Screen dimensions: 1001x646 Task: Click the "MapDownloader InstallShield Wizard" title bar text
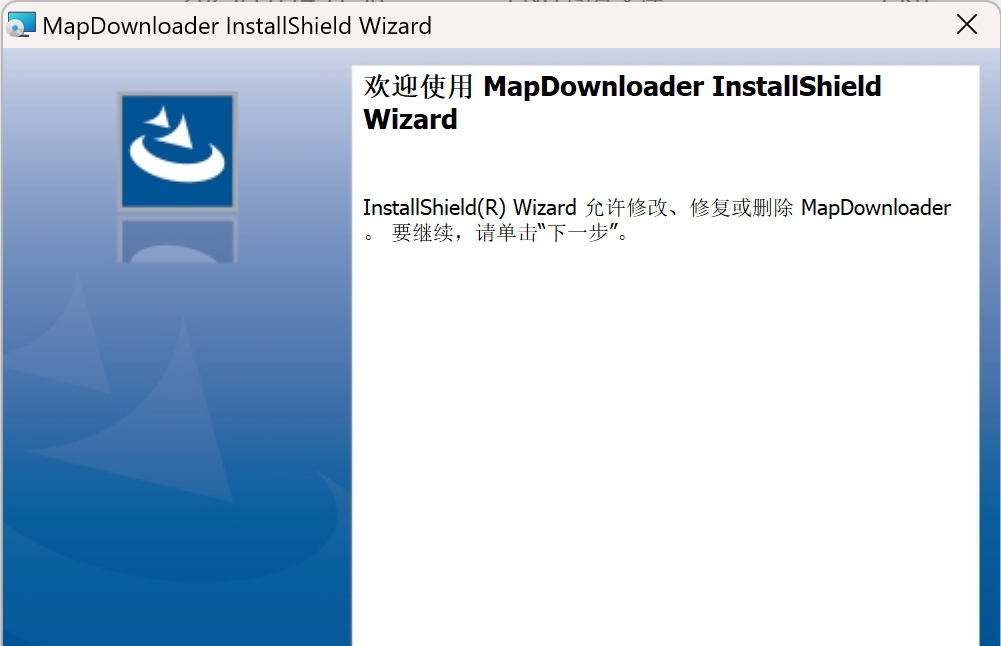click(x=237, y=26)
